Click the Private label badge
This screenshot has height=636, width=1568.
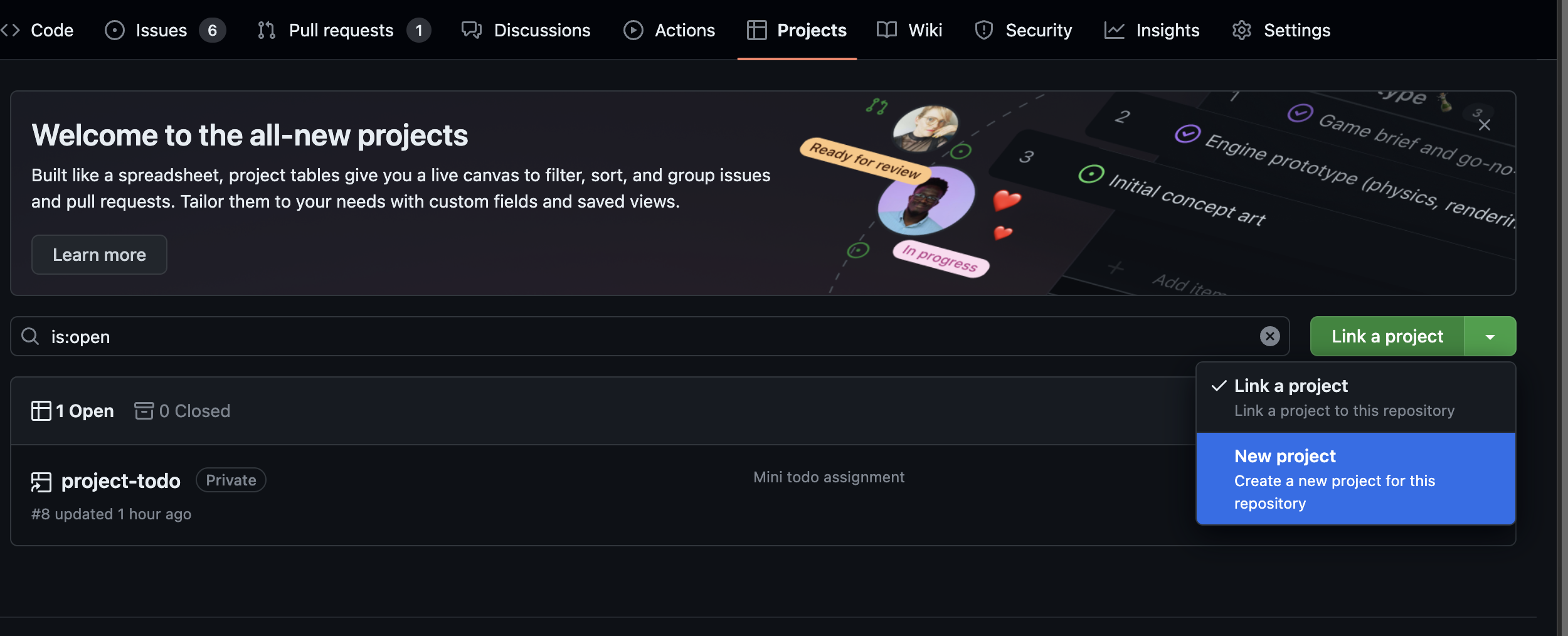tap(231, 480)
